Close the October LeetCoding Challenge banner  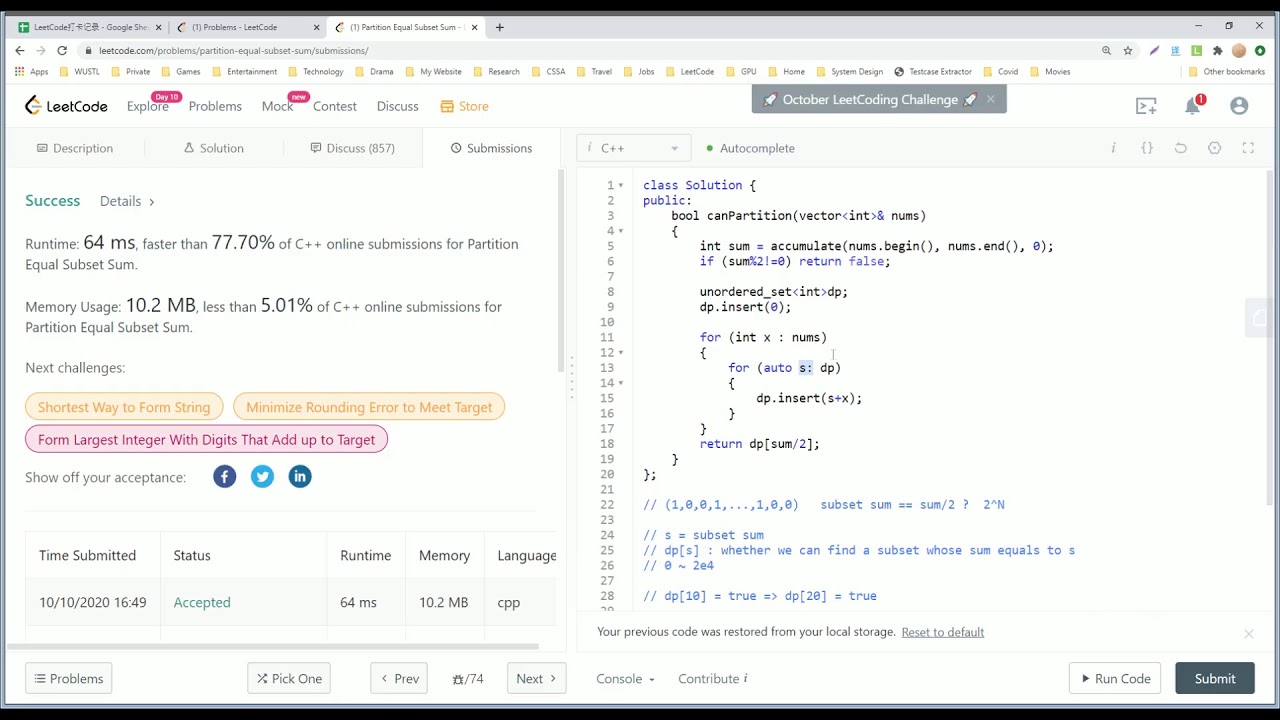pos(990,99)
